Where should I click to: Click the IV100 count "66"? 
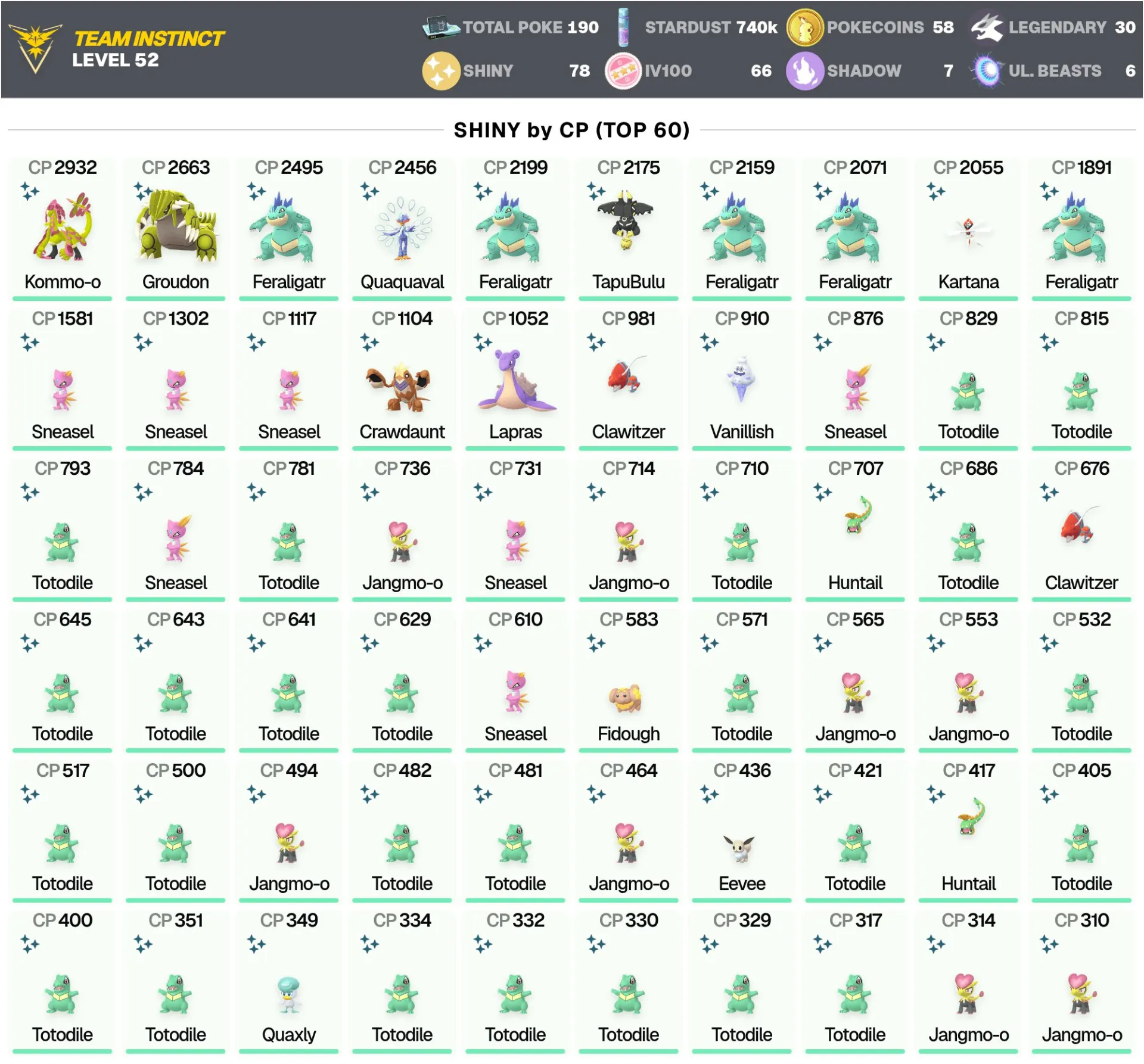tap(761, 71)
